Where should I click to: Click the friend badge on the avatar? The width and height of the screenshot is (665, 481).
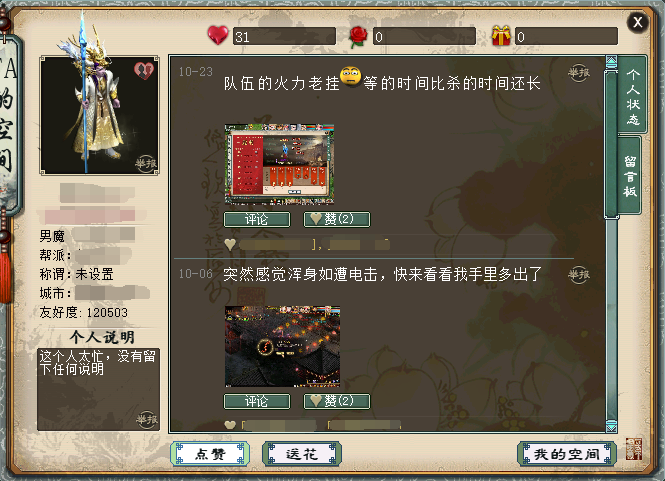pyautogui.click(x=144, y=70)
